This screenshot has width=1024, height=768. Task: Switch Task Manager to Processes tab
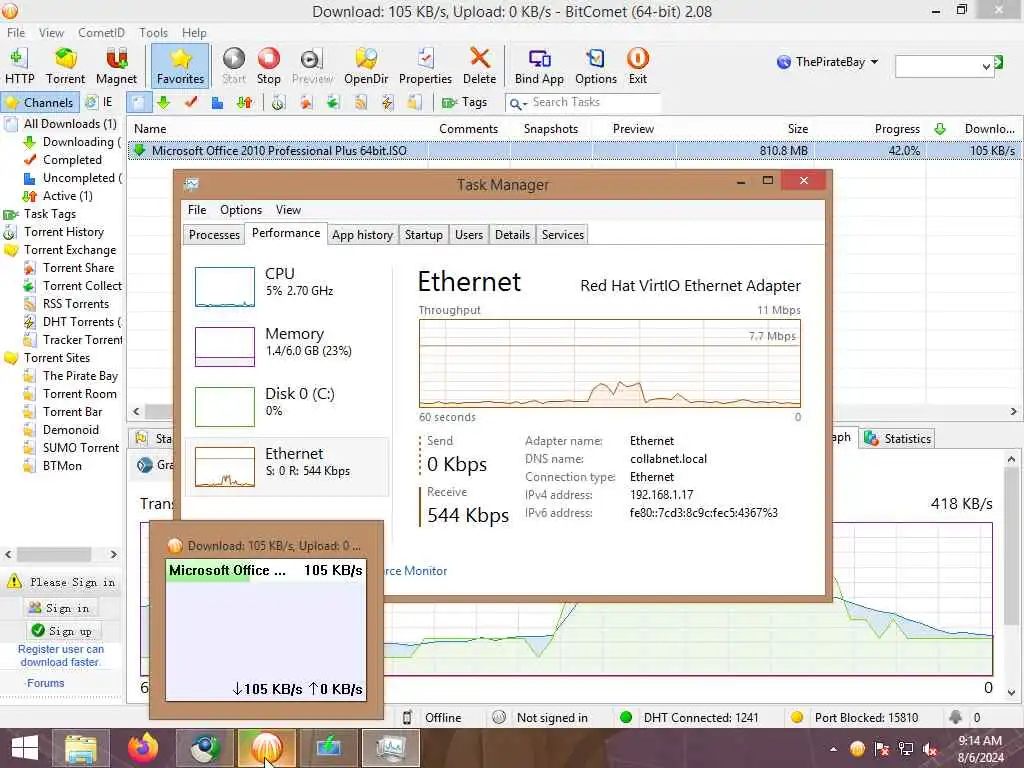click(x=214, y=235)
